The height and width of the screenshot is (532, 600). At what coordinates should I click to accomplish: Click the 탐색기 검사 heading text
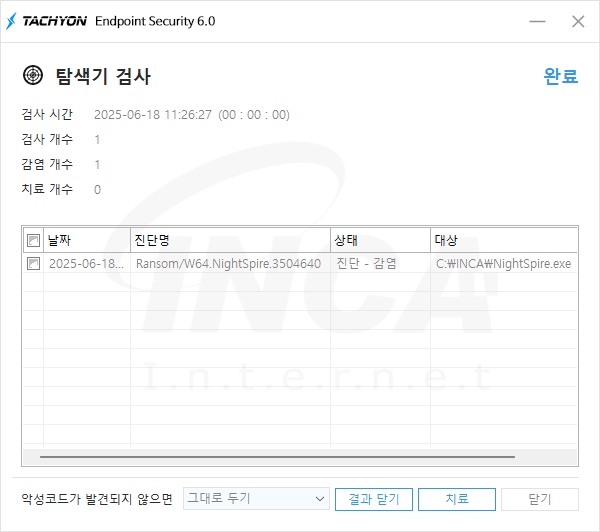[x=103, y=76]
